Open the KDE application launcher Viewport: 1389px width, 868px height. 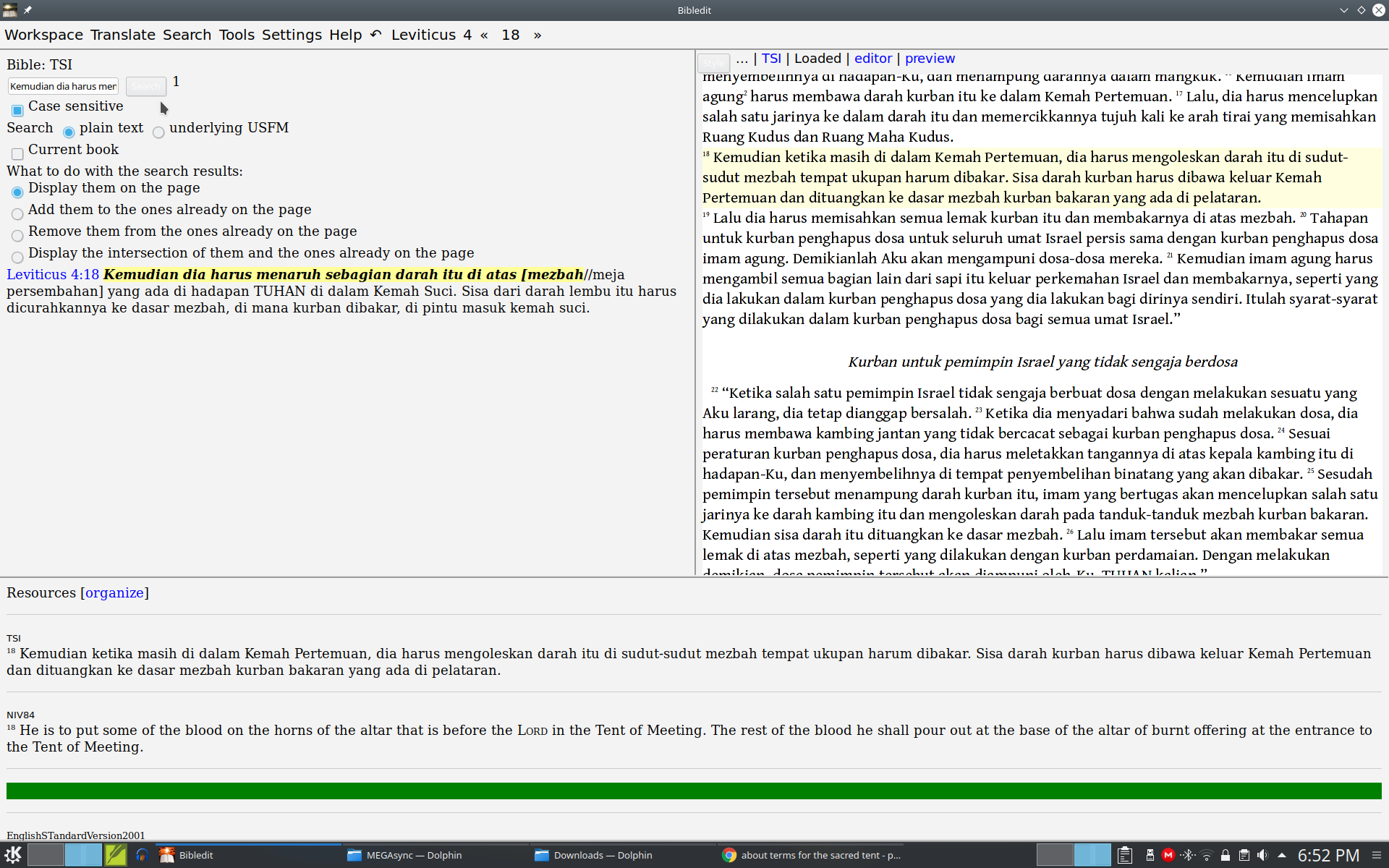click(x=13, y=855)
